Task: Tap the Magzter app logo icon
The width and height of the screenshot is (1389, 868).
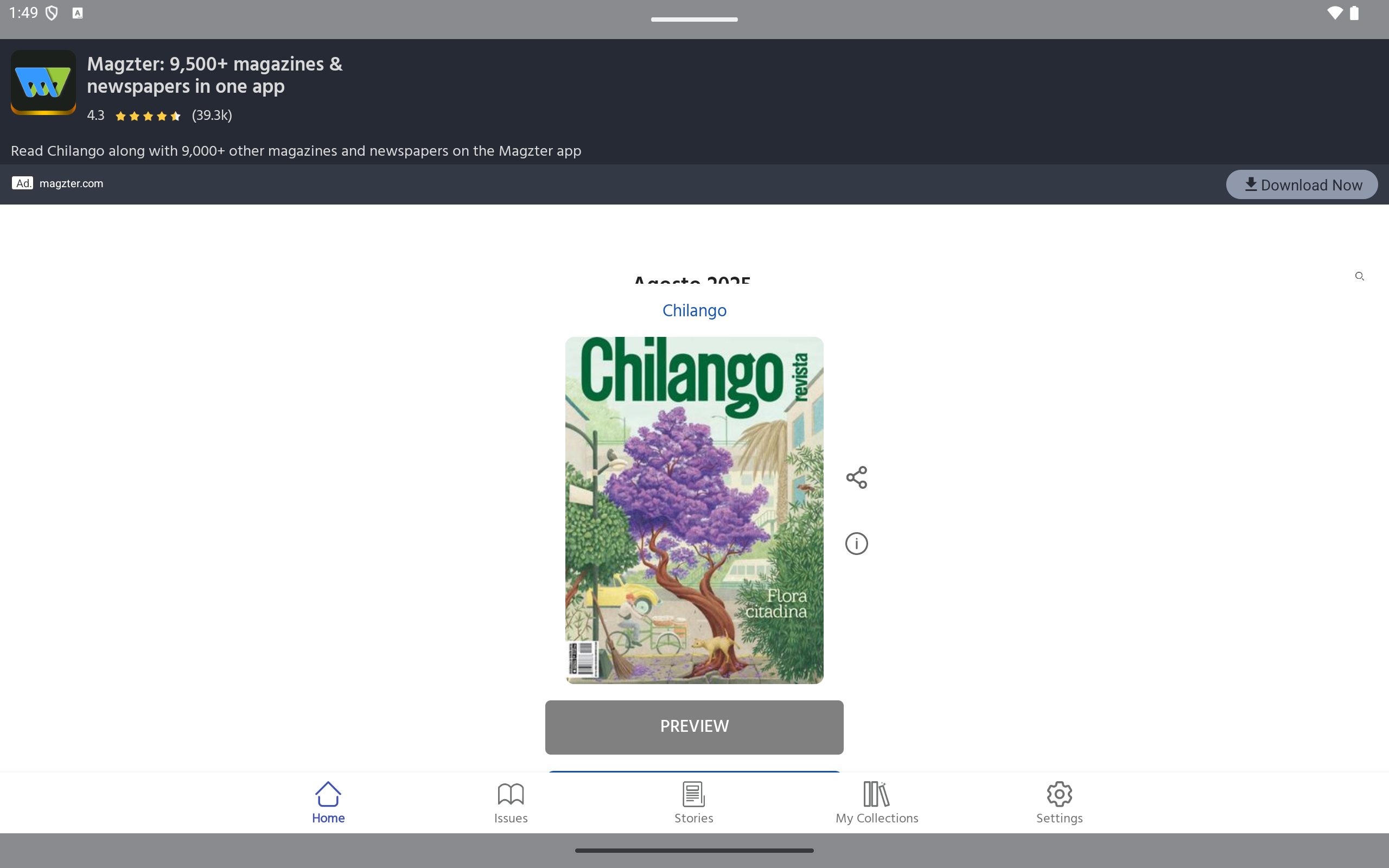Action: point(43,82)
